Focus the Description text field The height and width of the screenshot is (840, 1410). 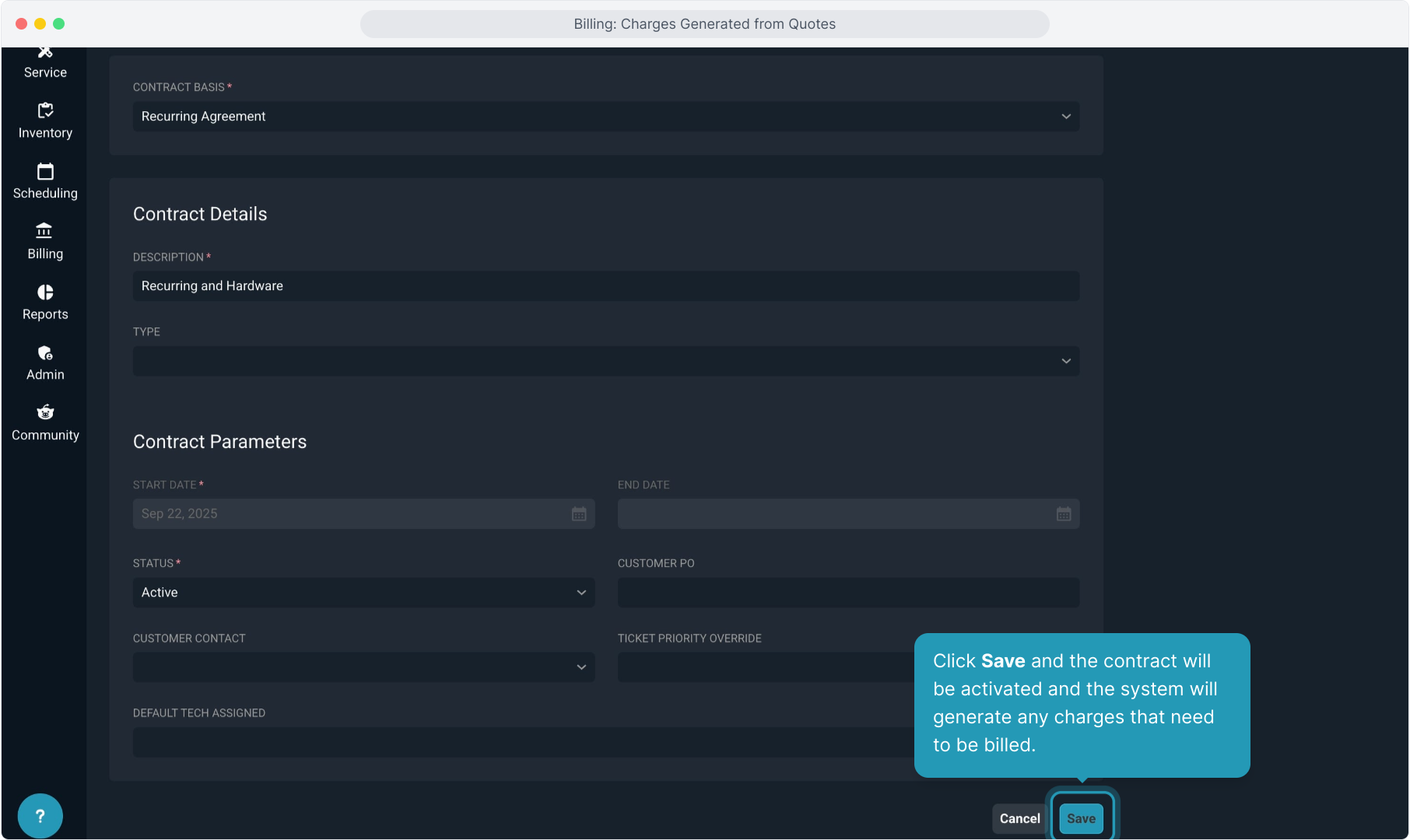pos(605,286)
